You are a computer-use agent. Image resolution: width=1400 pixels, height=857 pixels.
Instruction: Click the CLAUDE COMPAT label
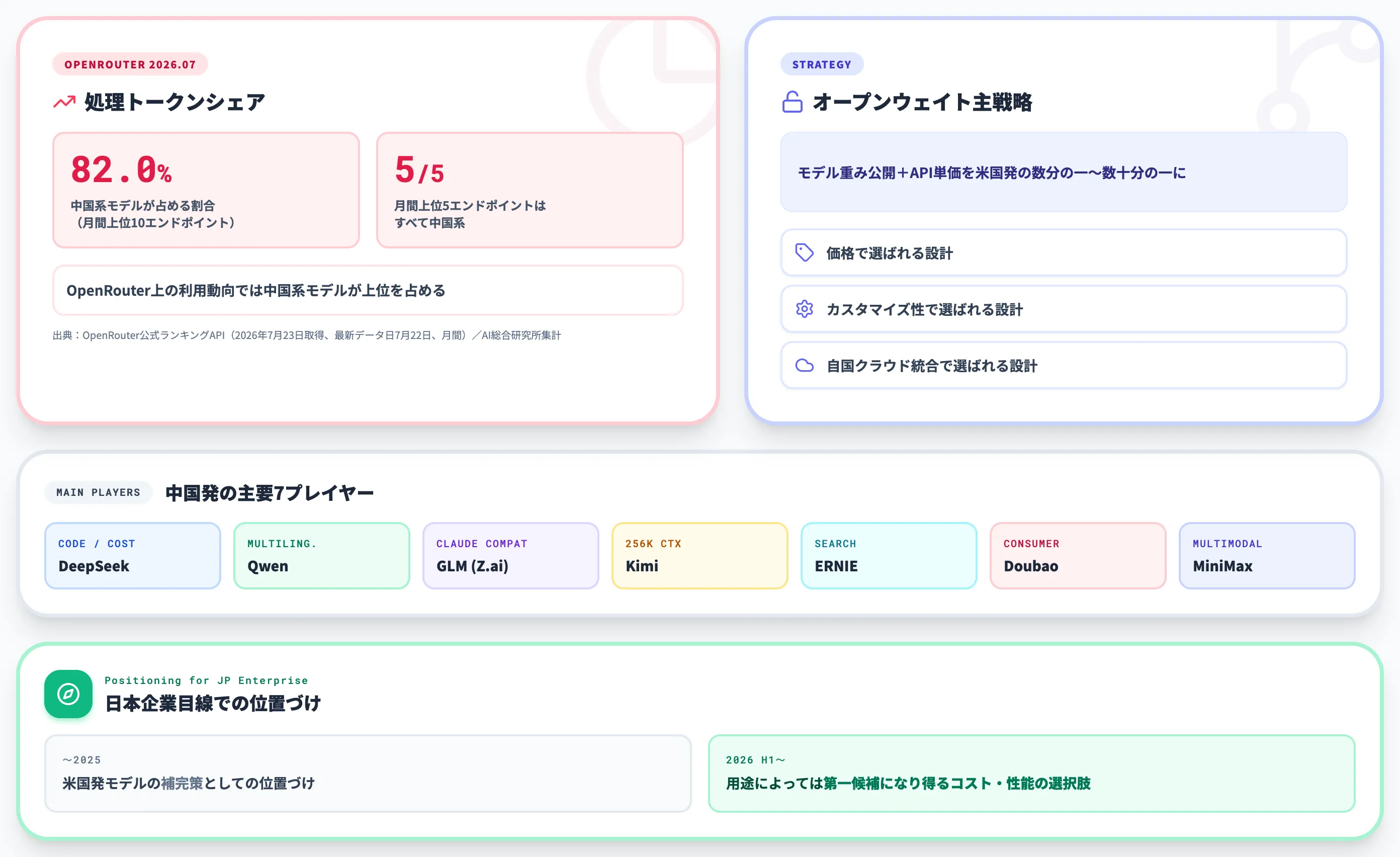pos(482,543)
